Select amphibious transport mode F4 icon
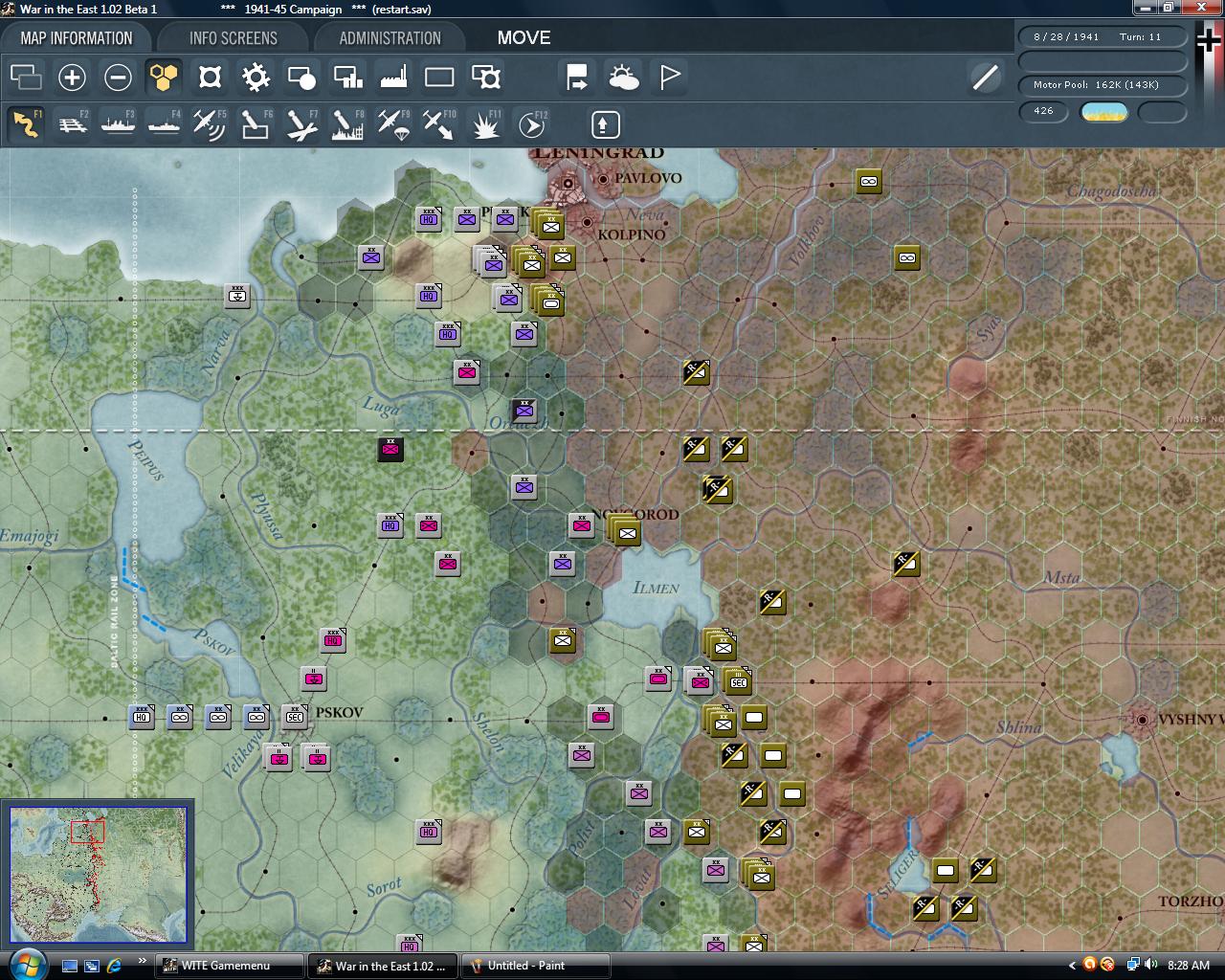Image resolution: width=1225 pixels, height=980 pixels. click(164, 123)
